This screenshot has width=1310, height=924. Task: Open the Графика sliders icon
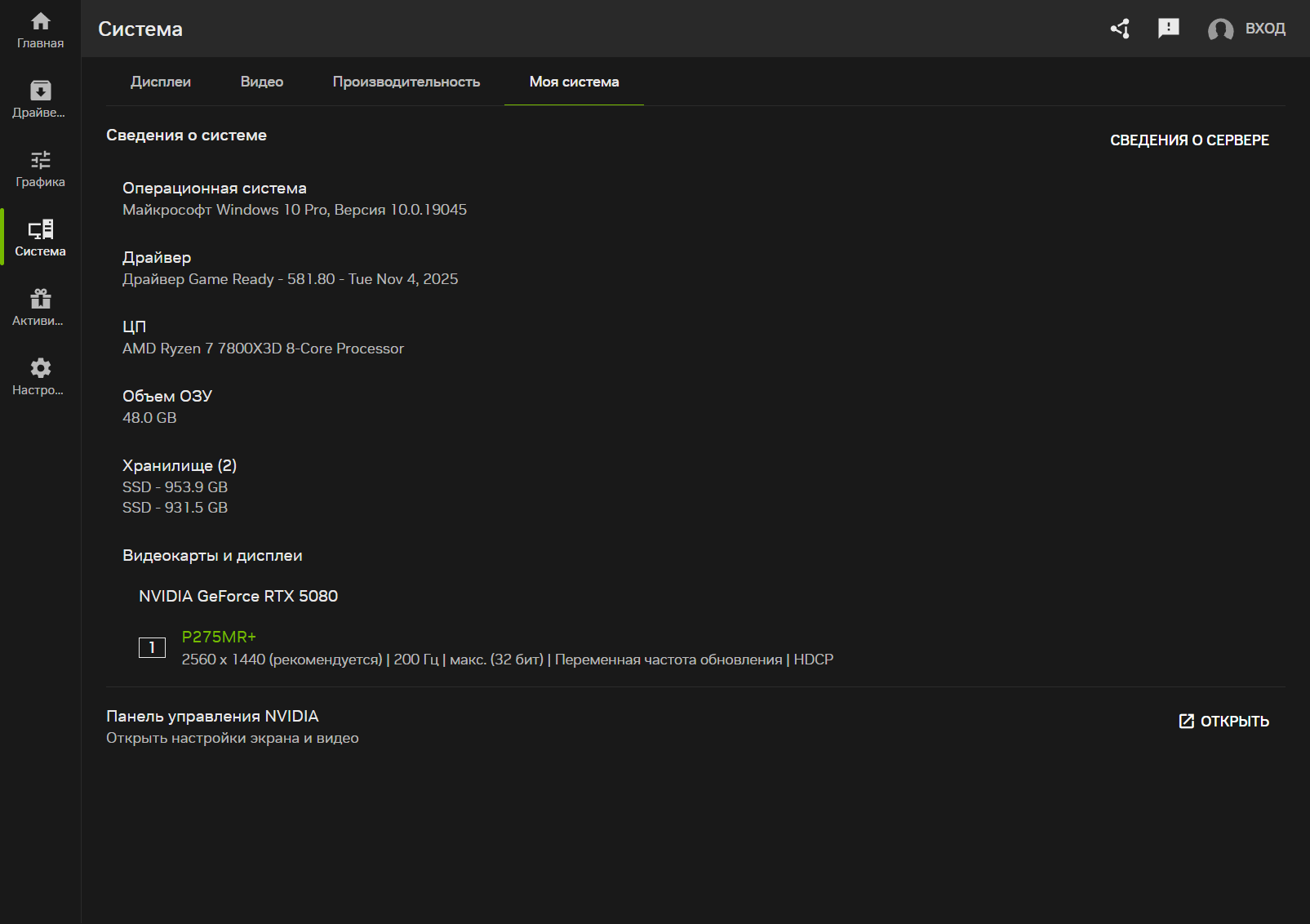(40, 160)
